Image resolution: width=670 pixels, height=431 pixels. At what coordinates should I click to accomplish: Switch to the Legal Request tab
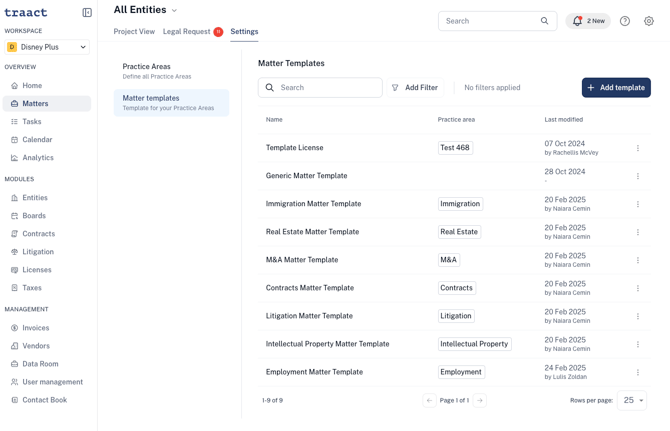pos(193,31)
